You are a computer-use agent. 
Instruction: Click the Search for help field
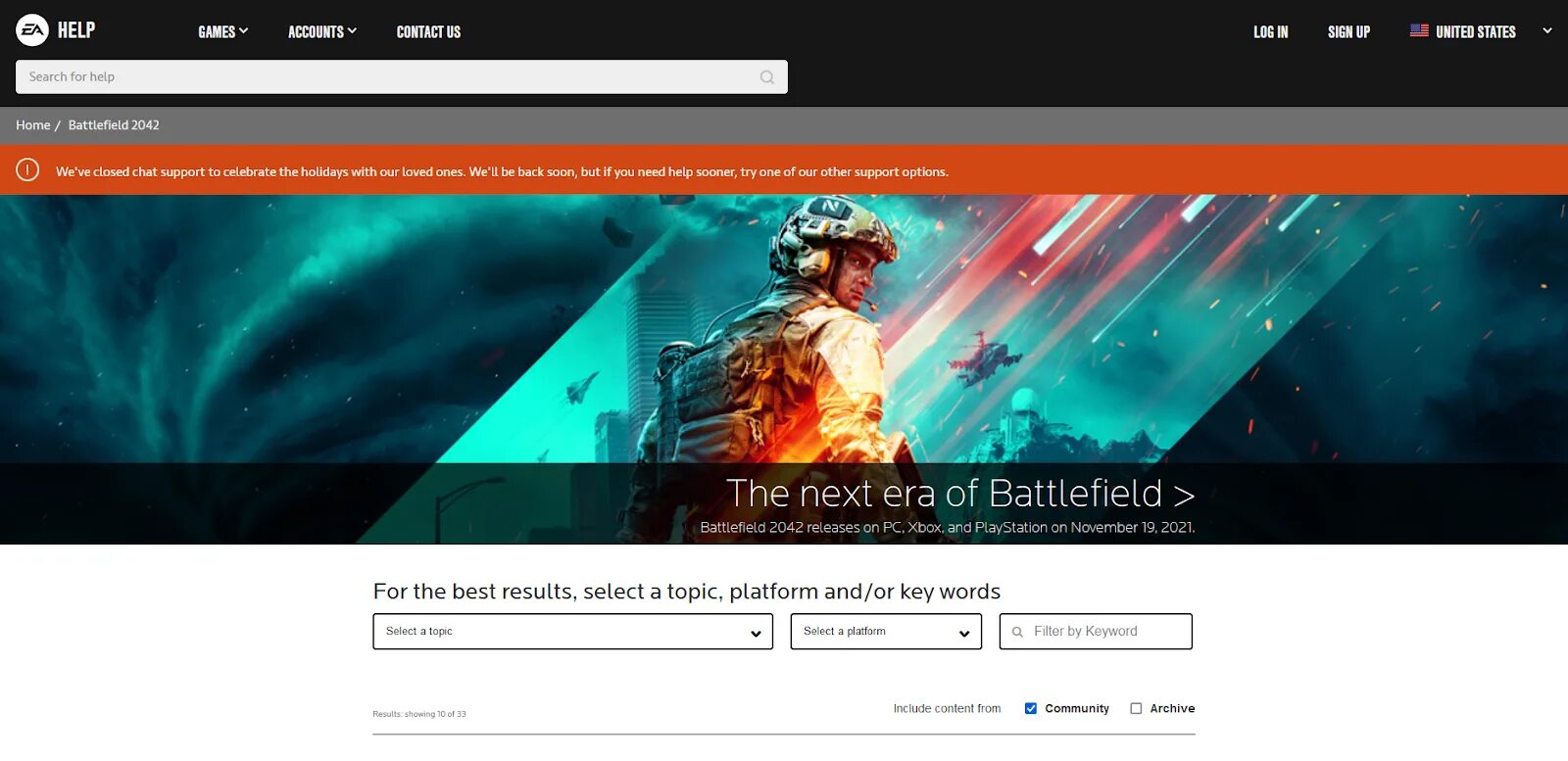[x=402, y=77]
